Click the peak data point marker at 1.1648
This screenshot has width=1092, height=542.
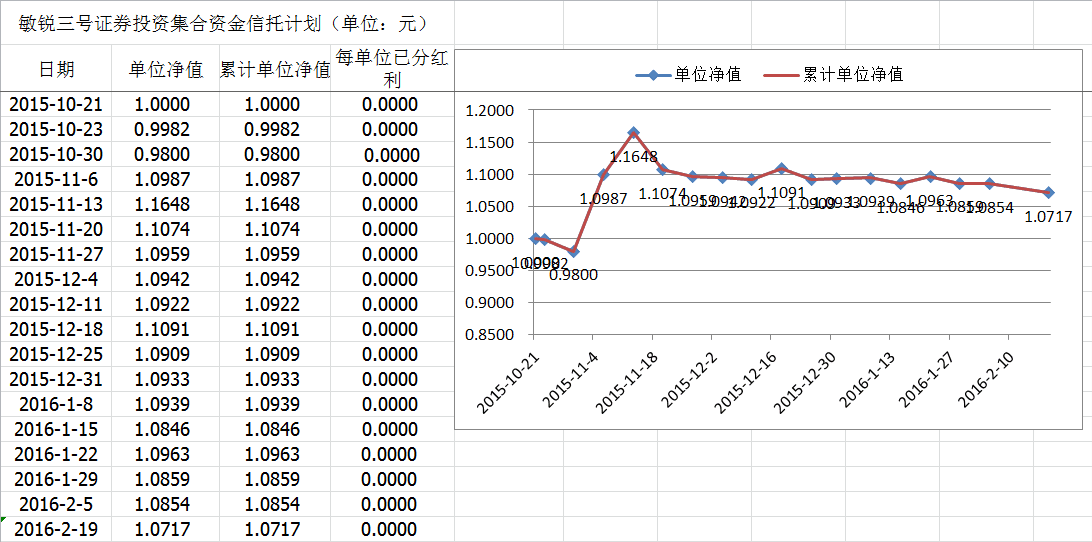[x=633, y=133]
